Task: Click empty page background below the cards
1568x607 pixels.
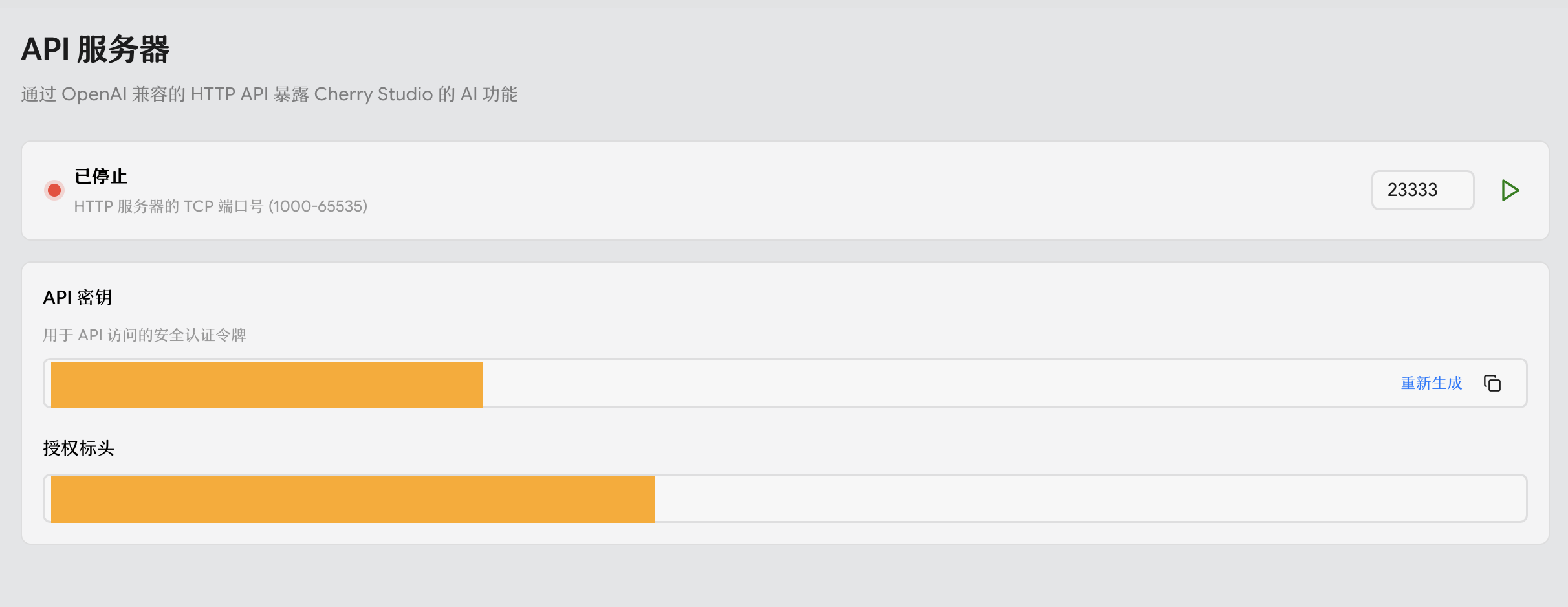Action: tap(776, 576)
